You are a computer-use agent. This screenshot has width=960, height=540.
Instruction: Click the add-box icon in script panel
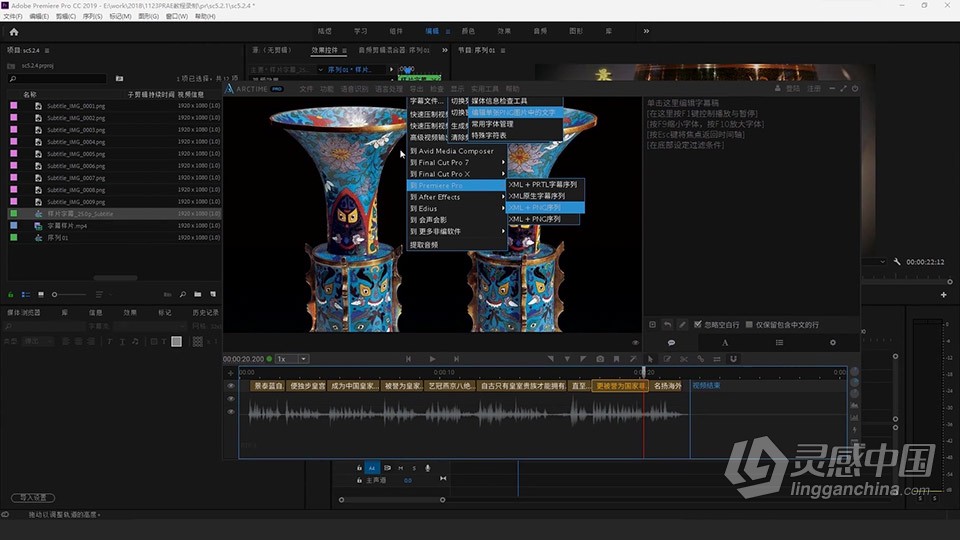(x=653, y=324)
